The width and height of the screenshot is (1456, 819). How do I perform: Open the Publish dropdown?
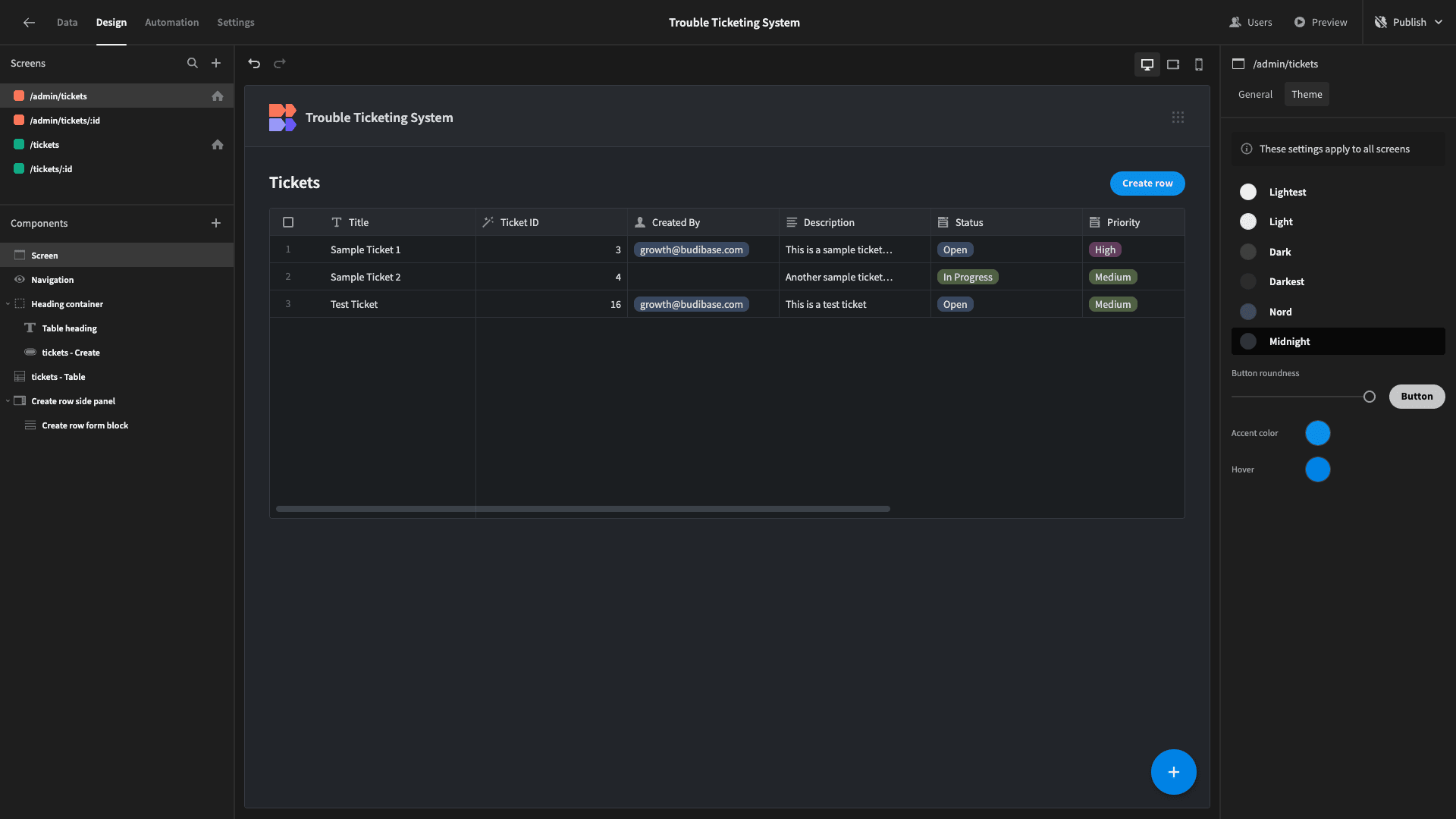click(1408, 22)
